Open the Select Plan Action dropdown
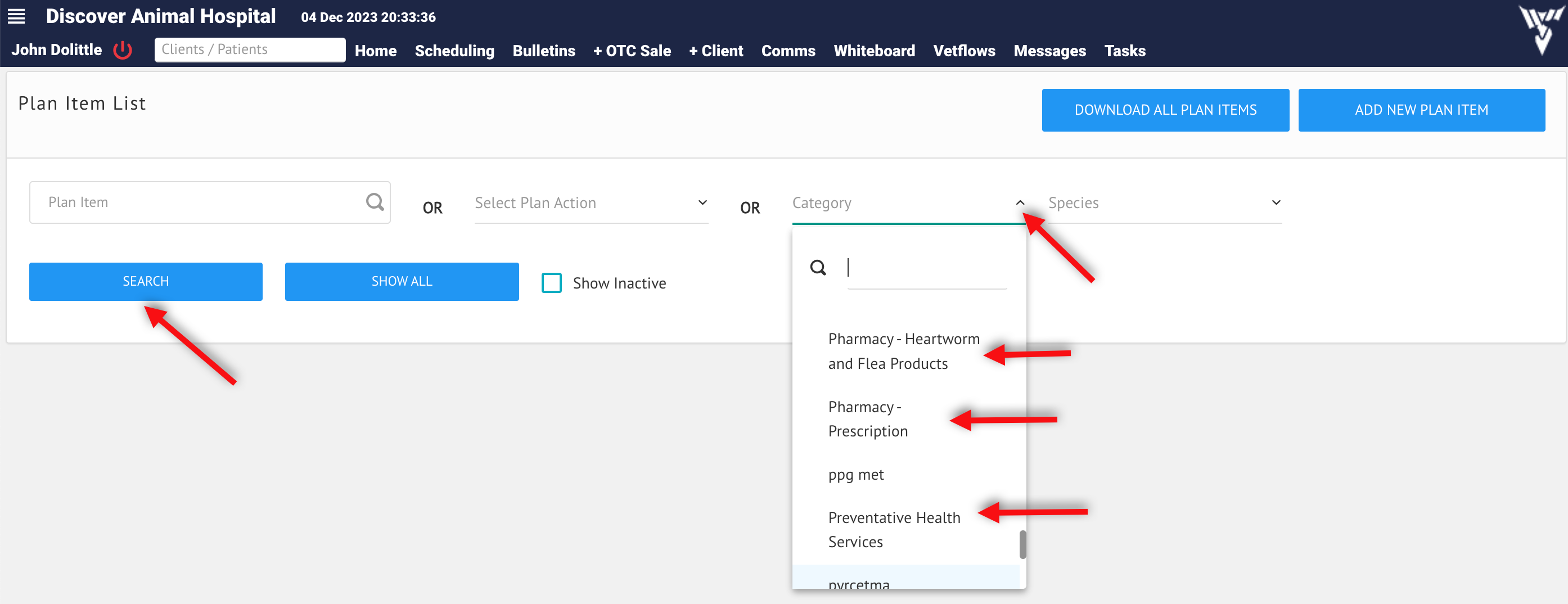 point(591,203)
